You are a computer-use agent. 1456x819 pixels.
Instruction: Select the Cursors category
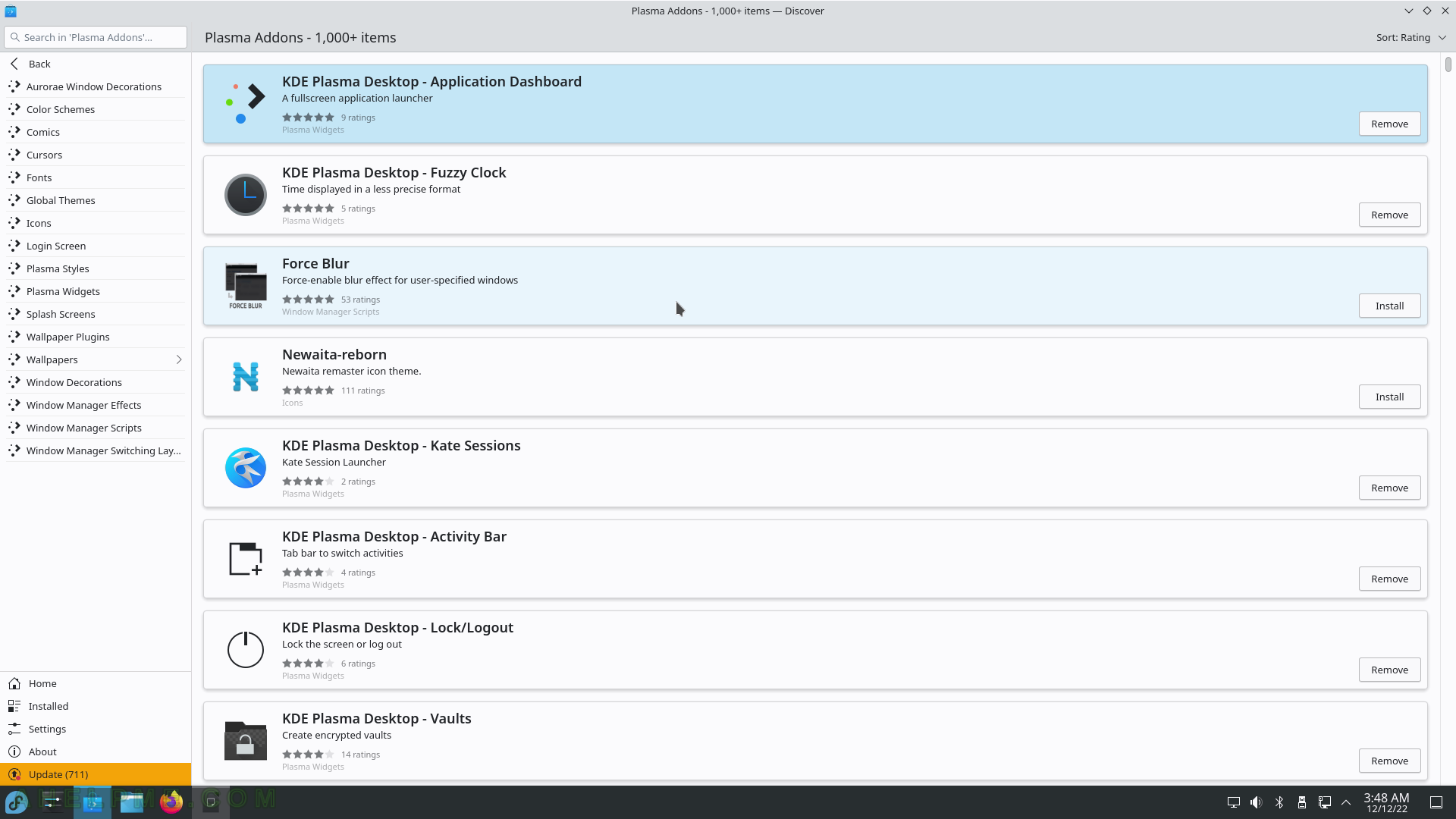[x=96, y=155]
